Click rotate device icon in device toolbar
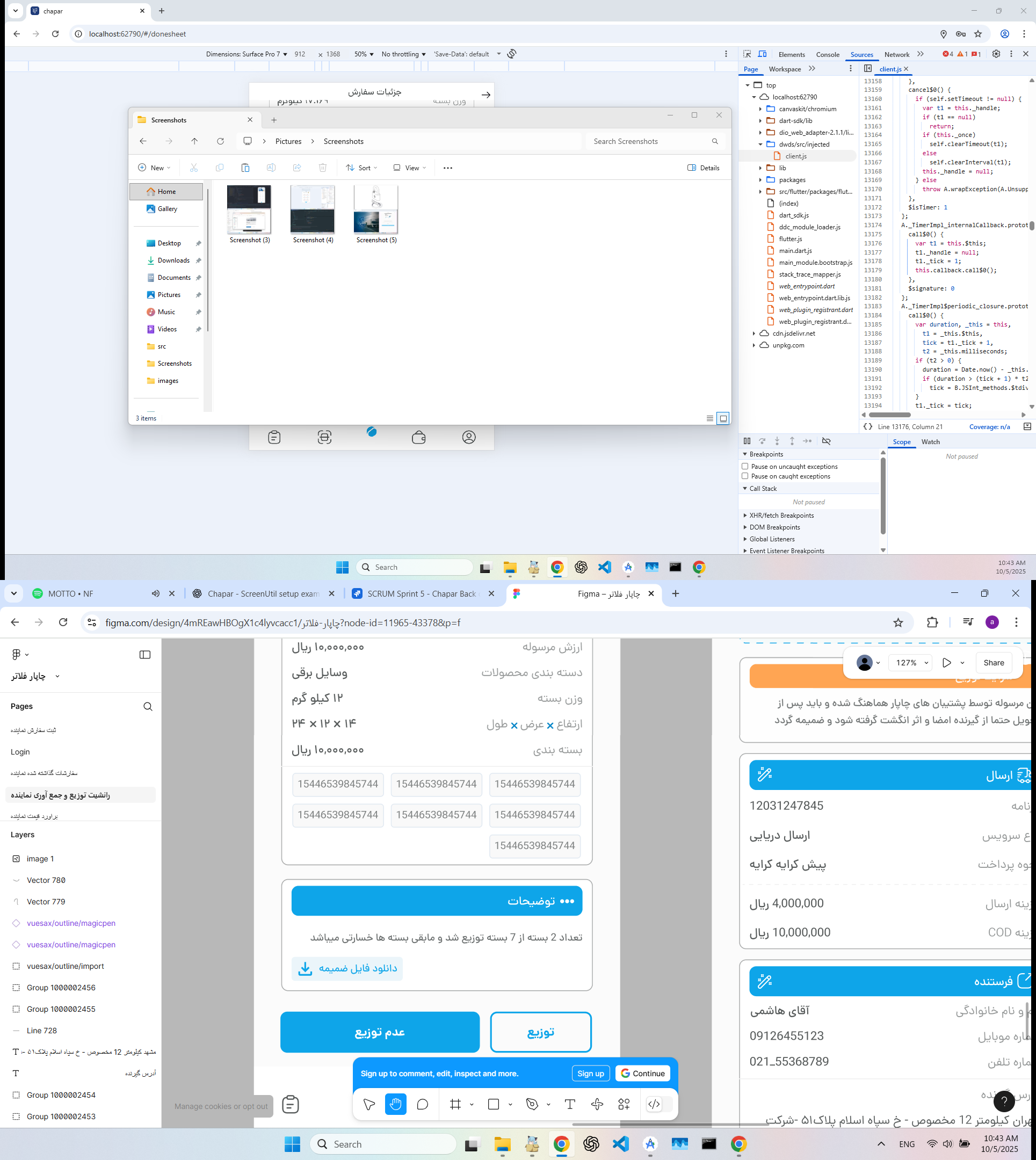 (512, 54)
